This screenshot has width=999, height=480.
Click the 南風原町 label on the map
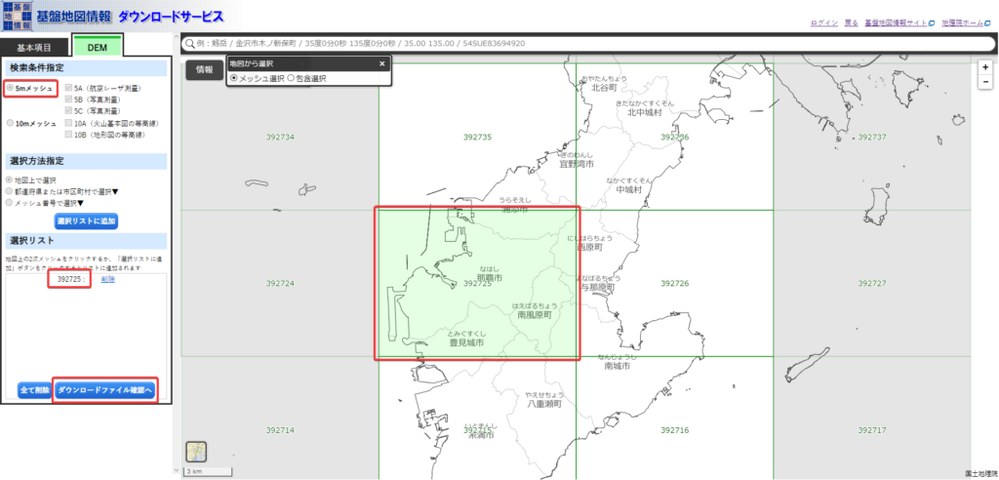click(x=535, y=315)
